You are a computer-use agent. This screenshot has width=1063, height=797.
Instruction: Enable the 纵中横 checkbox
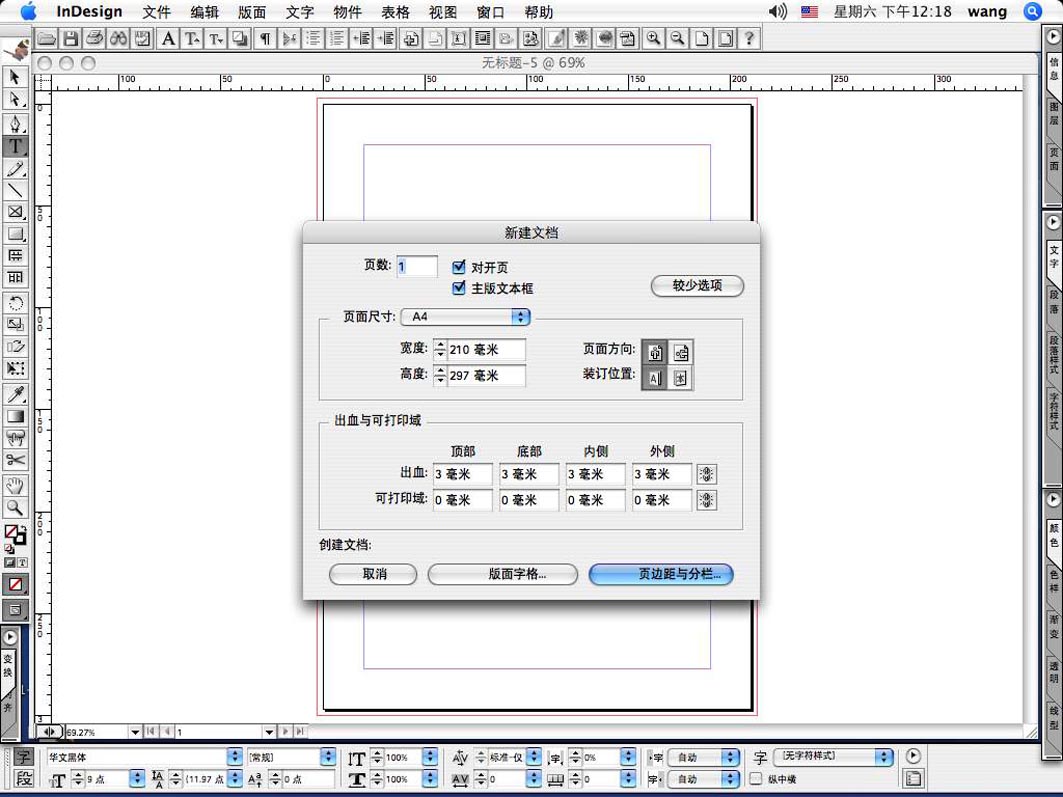756,779
